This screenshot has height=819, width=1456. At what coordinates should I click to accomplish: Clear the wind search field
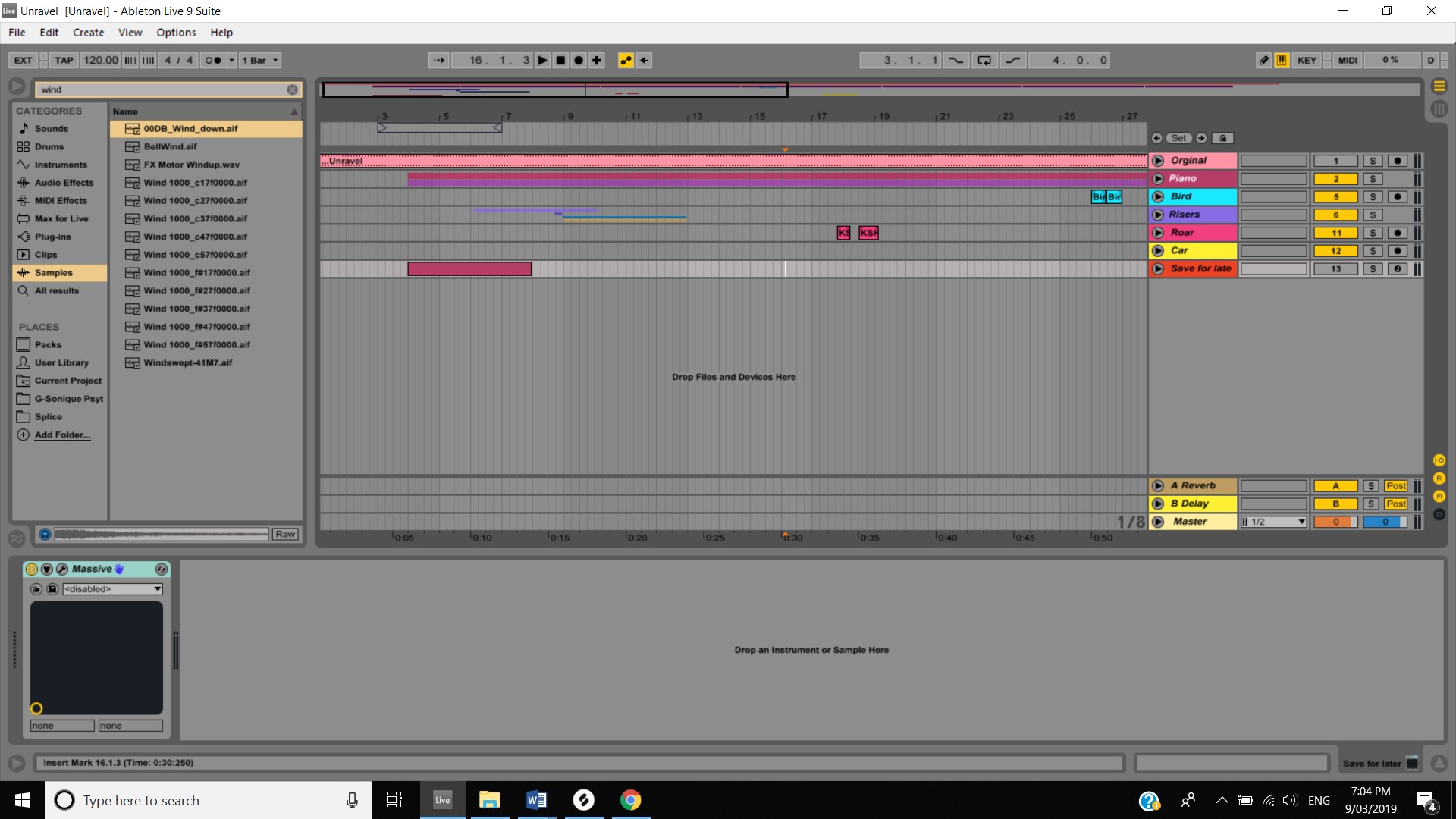[292, 89]
